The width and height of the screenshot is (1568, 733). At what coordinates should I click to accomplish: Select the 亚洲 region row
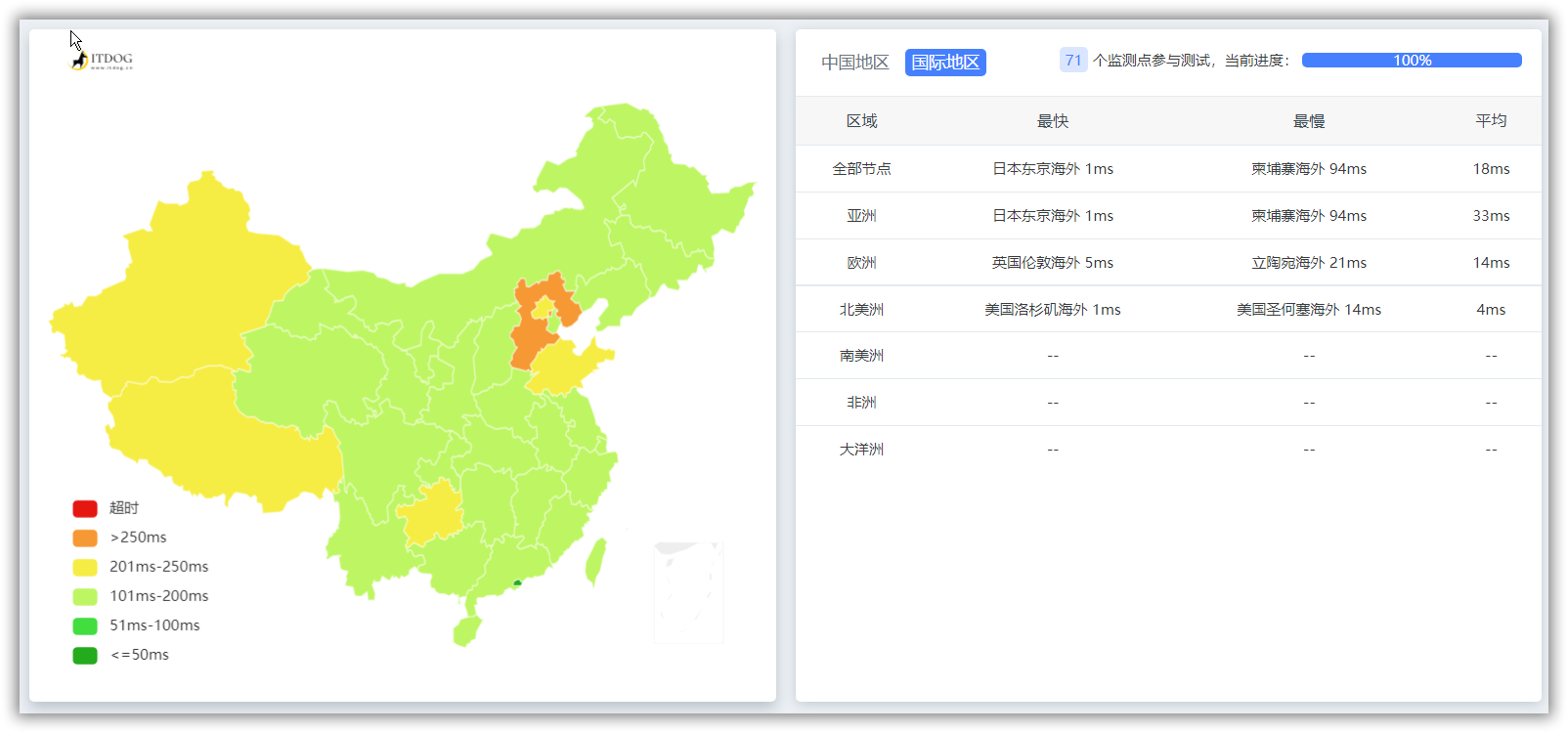(861, 216)
